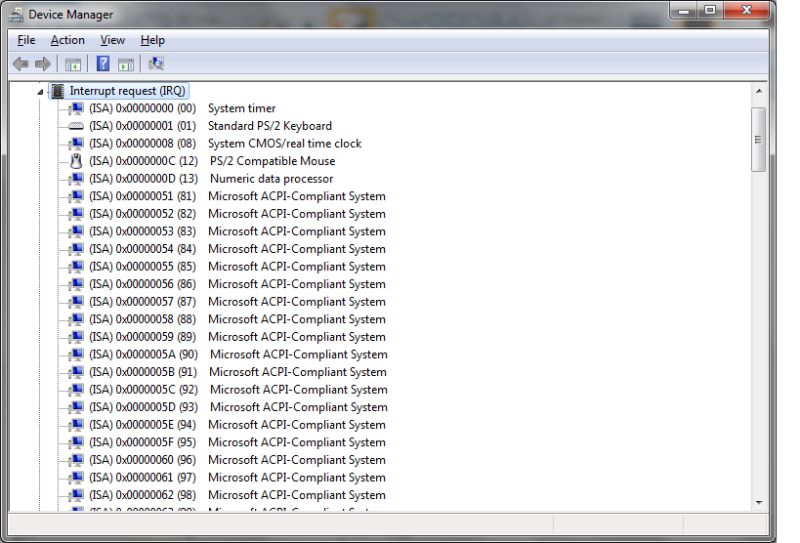Click the Numeric data processor icon

point(76,179)
